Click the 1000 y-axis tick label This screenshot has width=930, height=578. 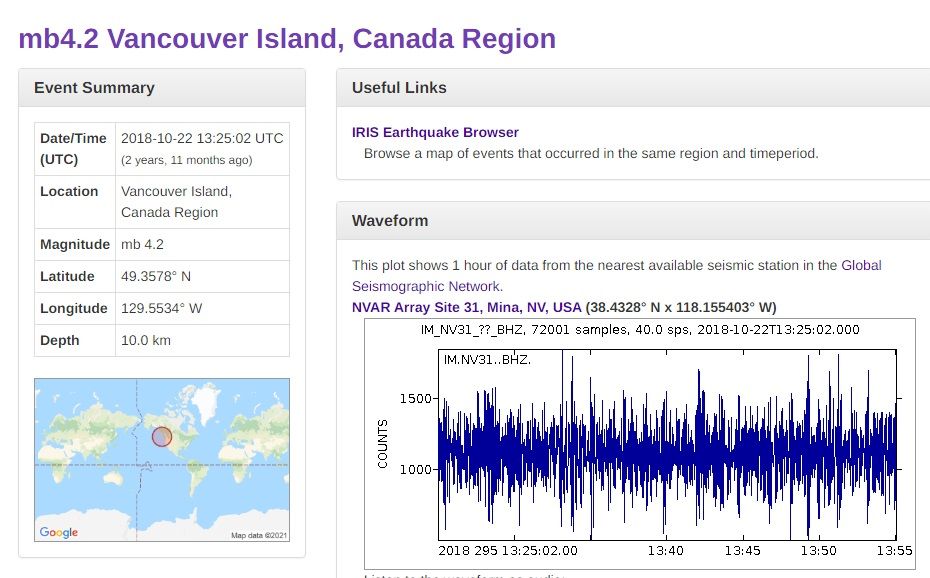(415, 470)
